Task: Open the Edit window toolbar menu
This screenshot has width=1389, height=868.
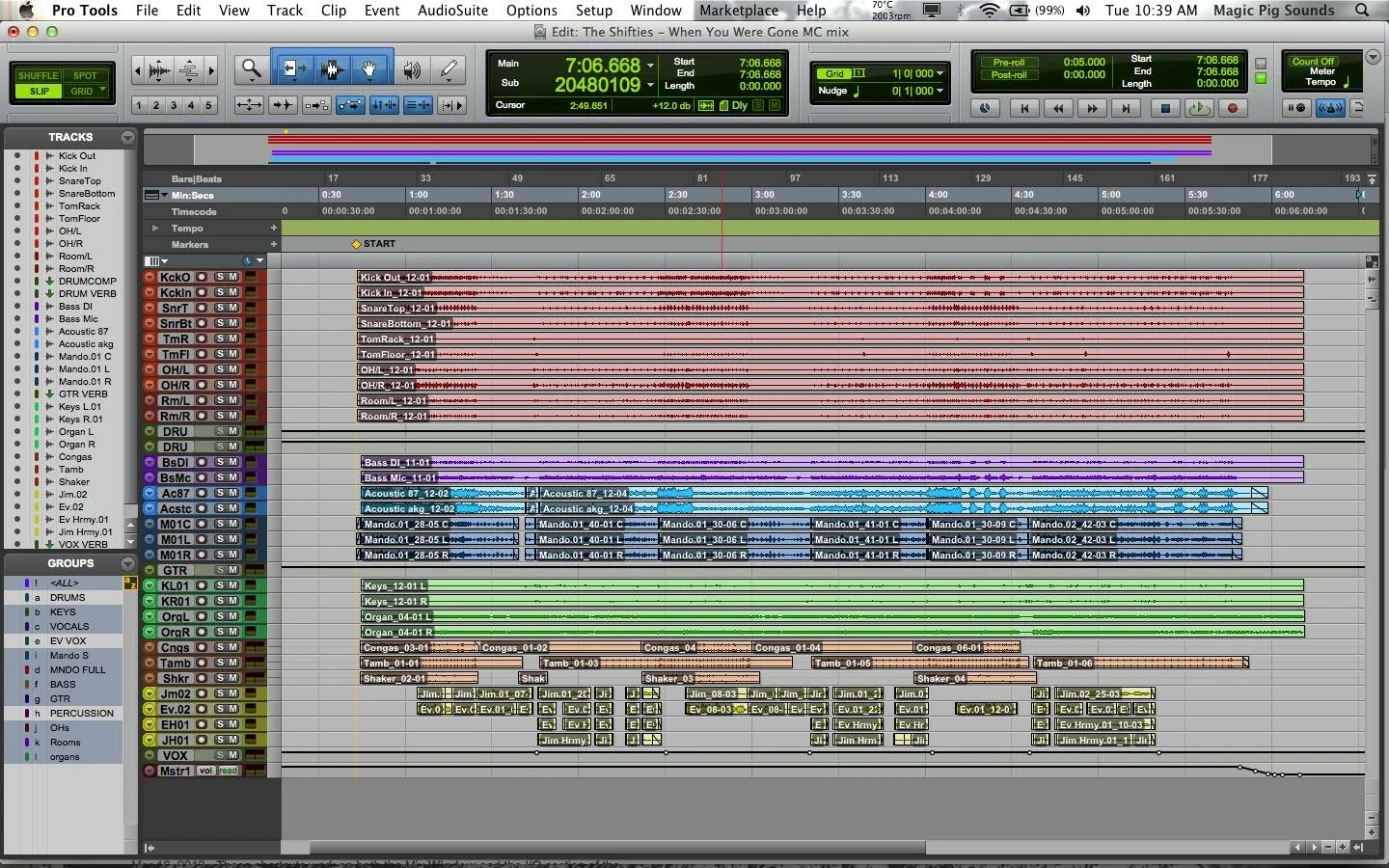Action: 1373,58
